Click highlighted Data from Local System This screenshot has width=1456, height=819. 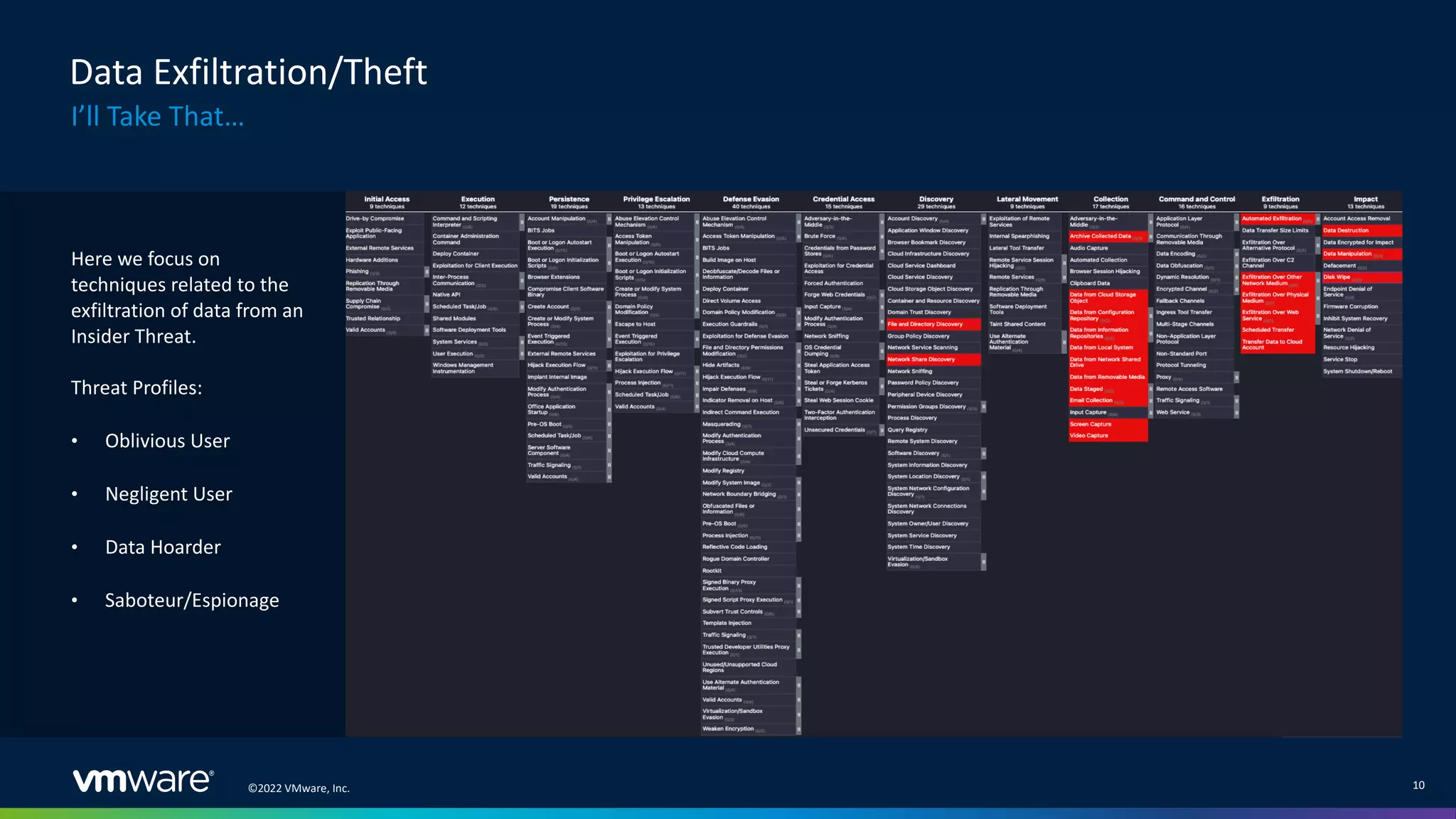1108,348
